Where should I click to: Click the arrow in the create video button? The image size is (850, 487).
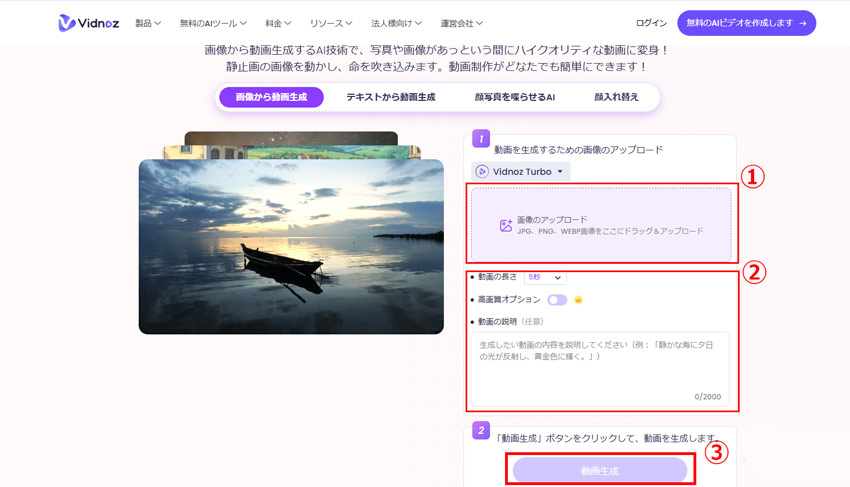pyautogui.click(x=803, y=23)
